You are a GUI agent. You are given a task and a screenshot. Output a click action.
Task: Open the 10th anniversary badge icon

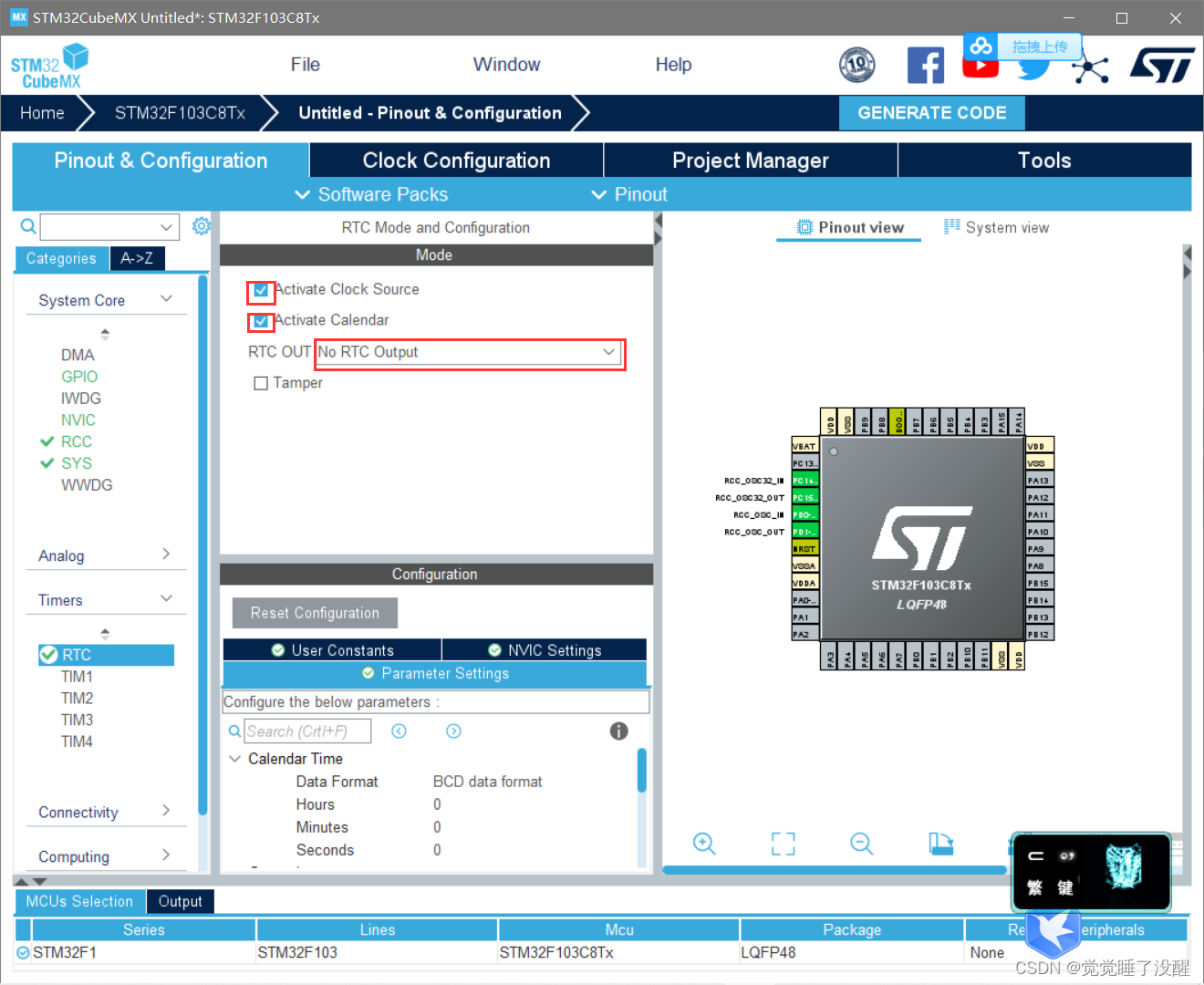pyautogui.click(x=856, y=65)
